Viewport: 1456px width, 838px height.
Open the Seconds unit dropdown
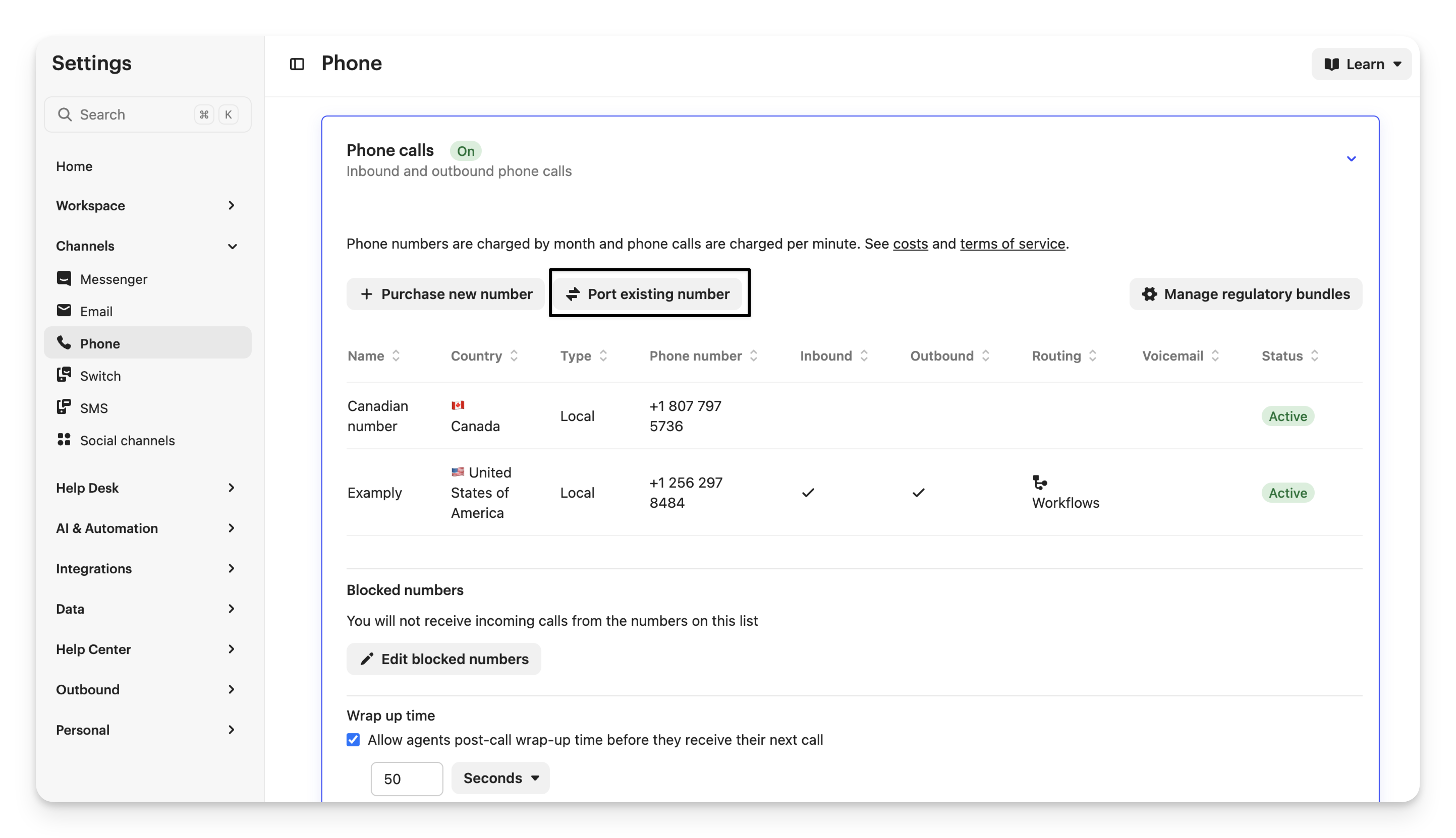point(500,778)
